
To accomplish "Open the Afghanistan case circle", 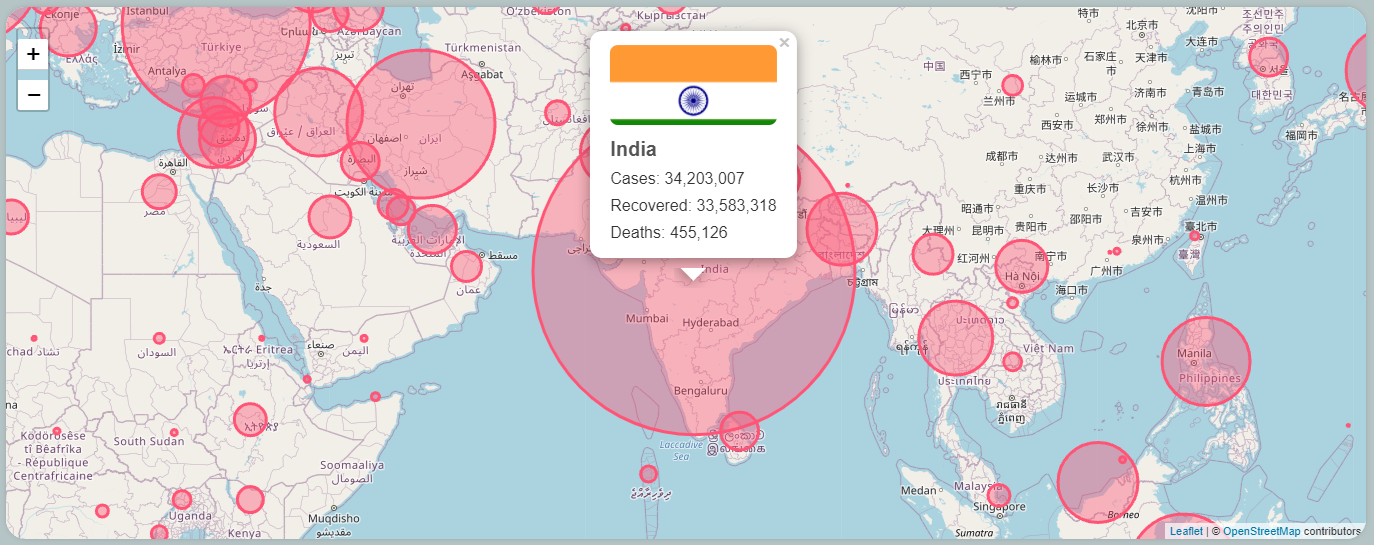I will (x=557, y=112).
